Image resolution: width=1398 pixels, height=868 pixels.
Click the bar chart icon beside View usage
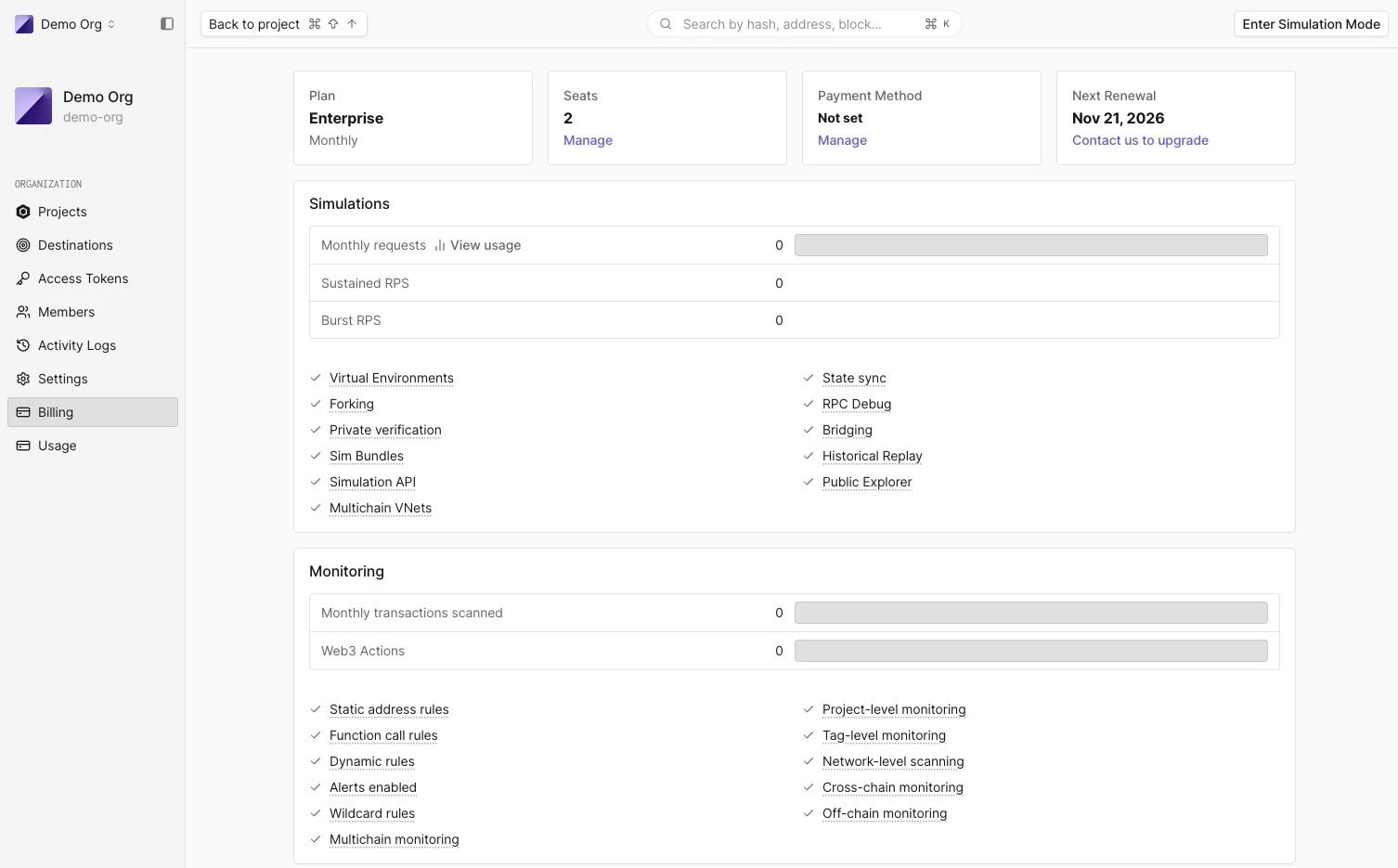point(440,245)
